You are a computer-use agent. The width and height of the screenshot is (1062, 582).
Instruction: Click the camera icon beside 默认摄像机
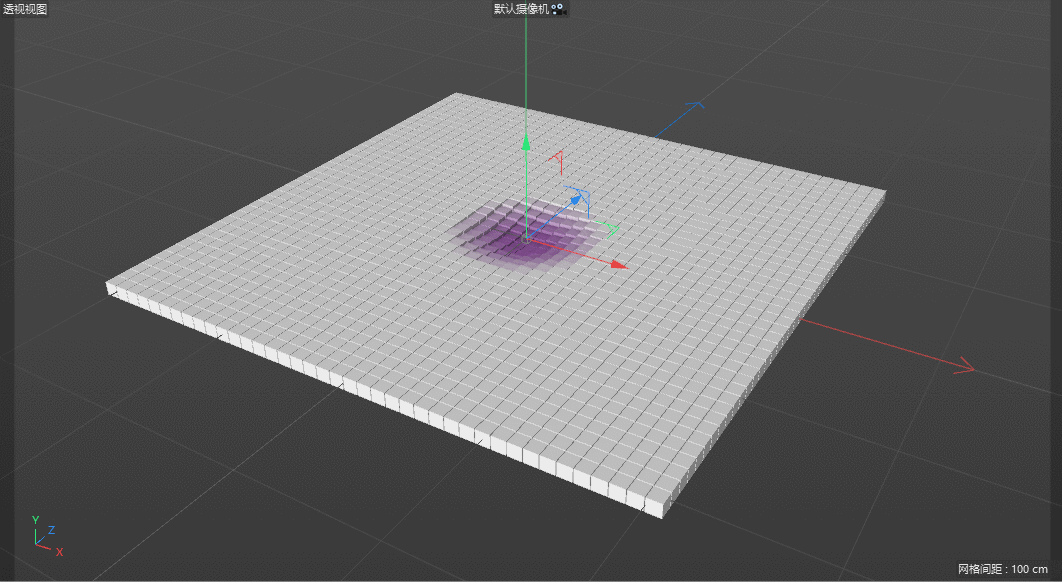[558, 9]
